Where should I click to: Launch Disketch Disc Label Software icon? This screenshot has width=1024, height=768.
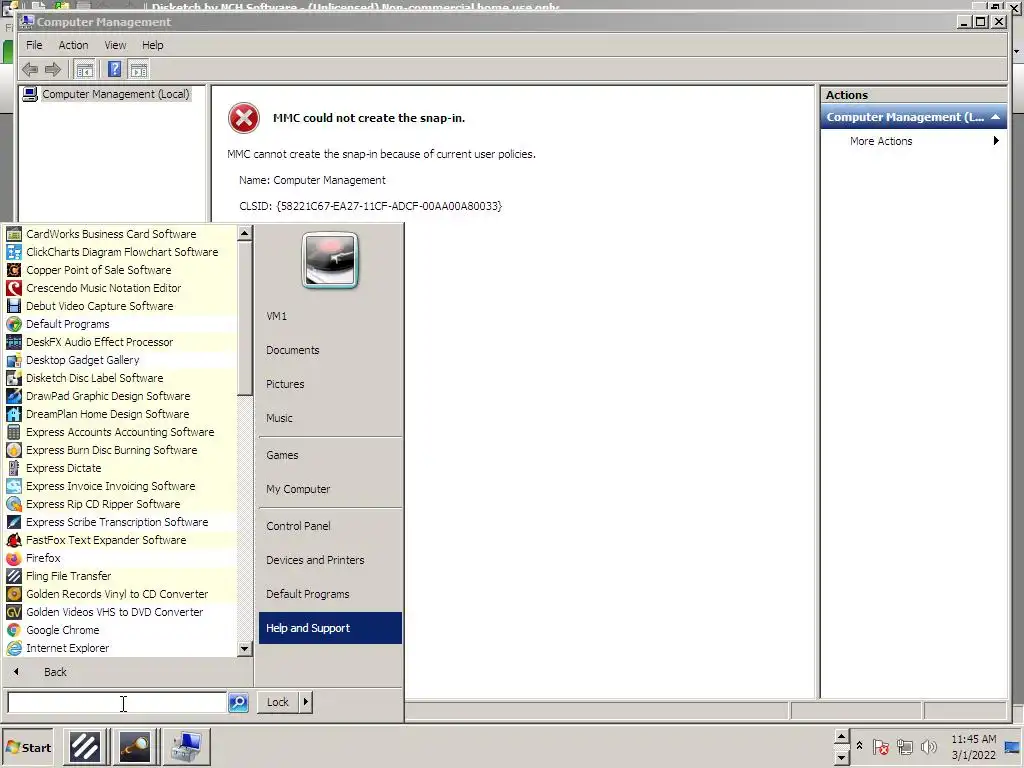14,378
